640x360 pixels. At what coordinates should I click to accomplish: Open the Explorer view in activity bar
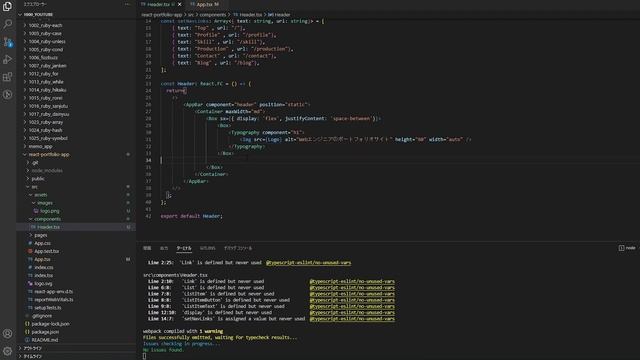(7, 6)
